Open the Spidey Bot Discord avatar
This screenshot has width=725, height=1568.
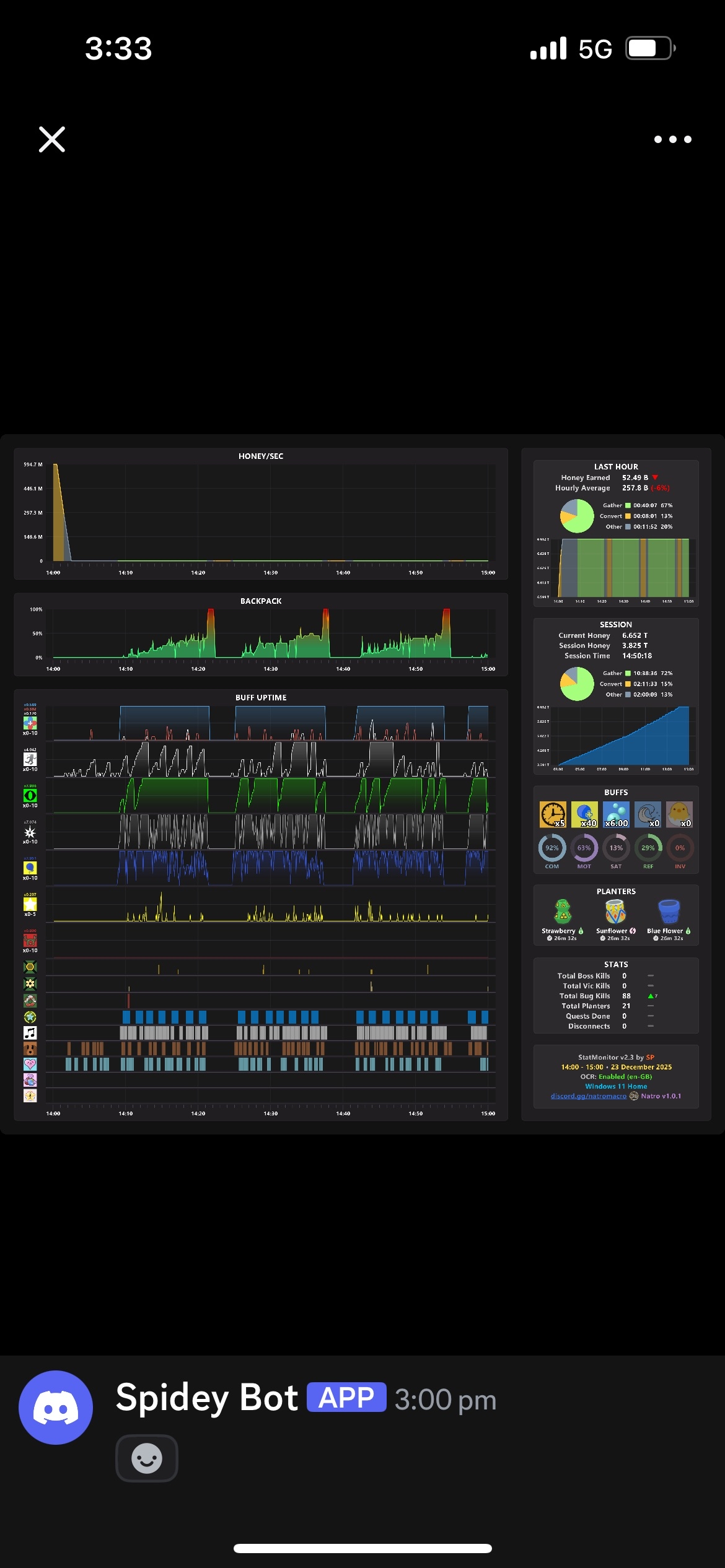(56, 1408)
